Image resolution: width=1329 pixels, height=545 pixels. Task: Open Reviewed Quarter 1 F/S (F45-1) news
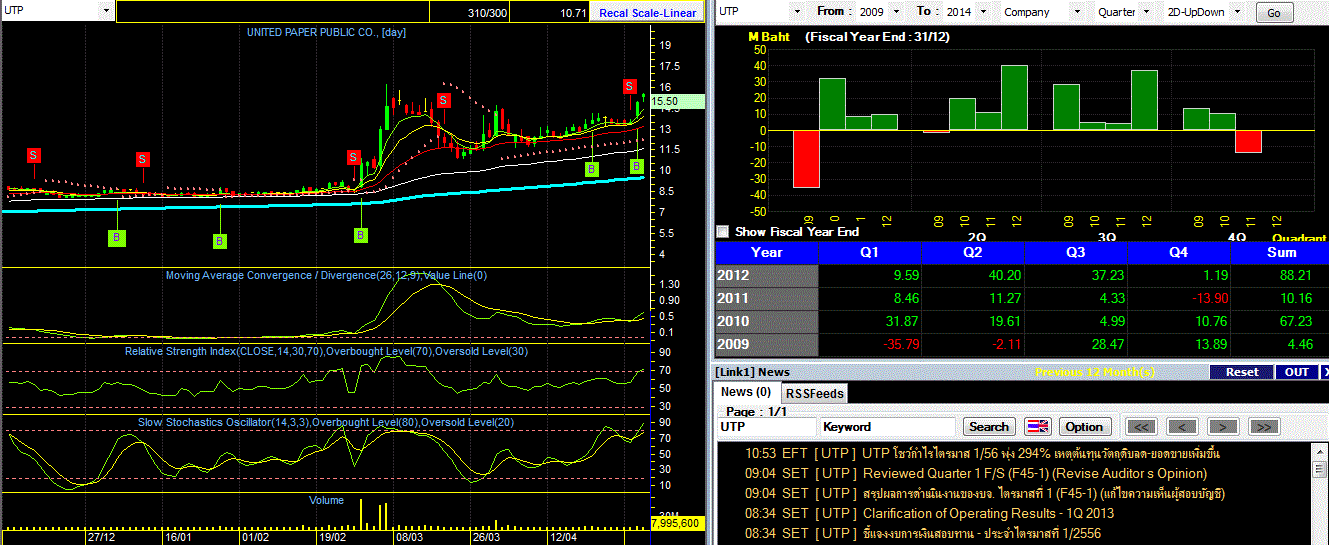(976, 473)
